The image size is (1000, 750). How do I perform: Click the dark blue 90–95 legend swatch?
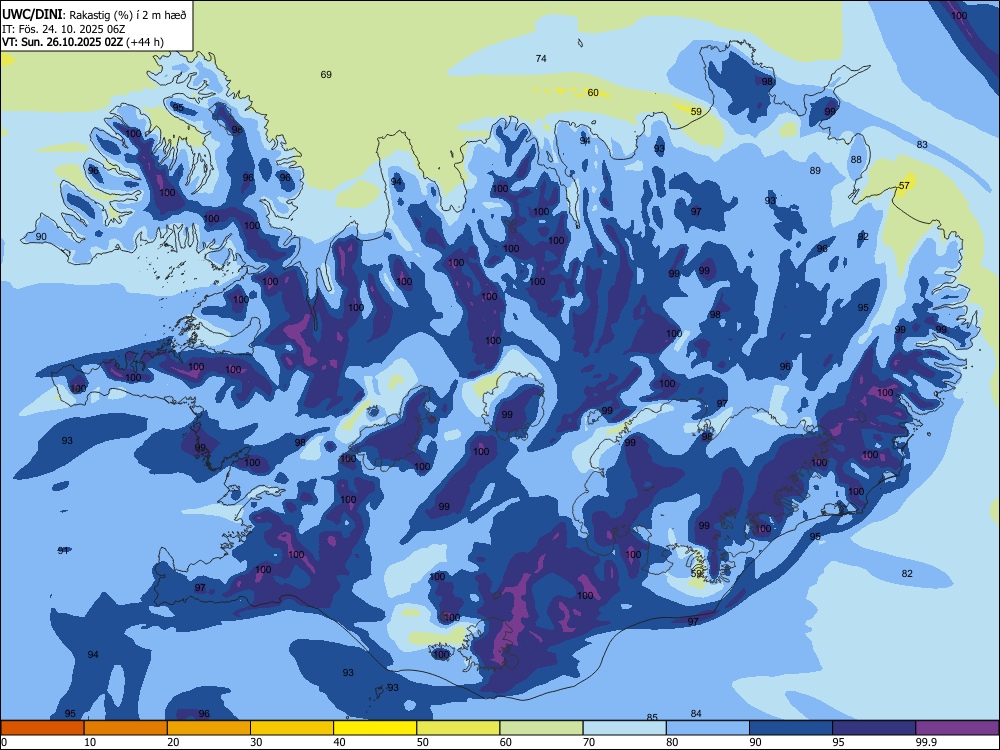coord(791,728)
